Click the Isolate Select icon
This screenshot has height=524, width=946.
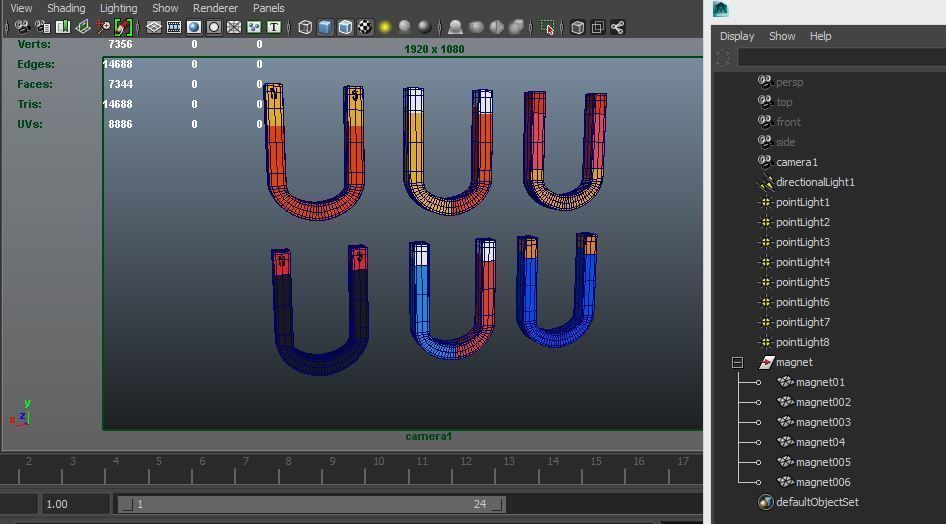tap(547, 28)
